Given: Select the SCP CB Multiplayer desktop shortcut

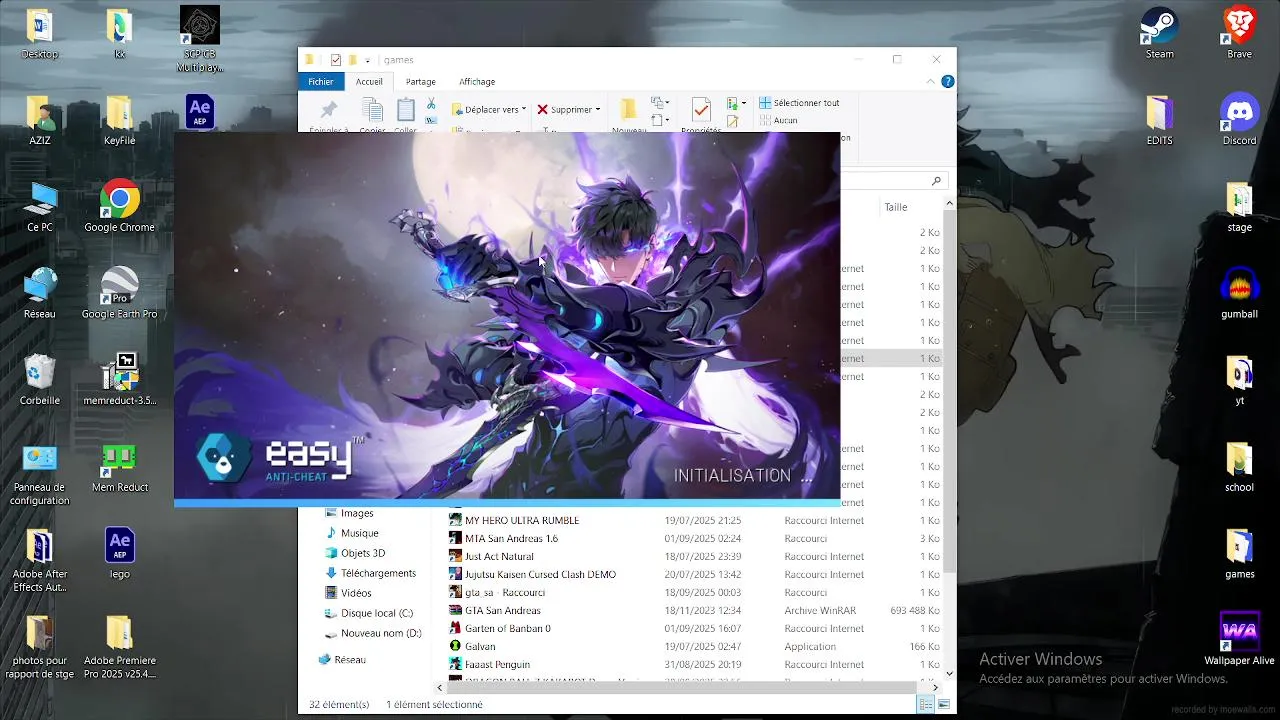Looking at the screenshot, I should 200,40.
